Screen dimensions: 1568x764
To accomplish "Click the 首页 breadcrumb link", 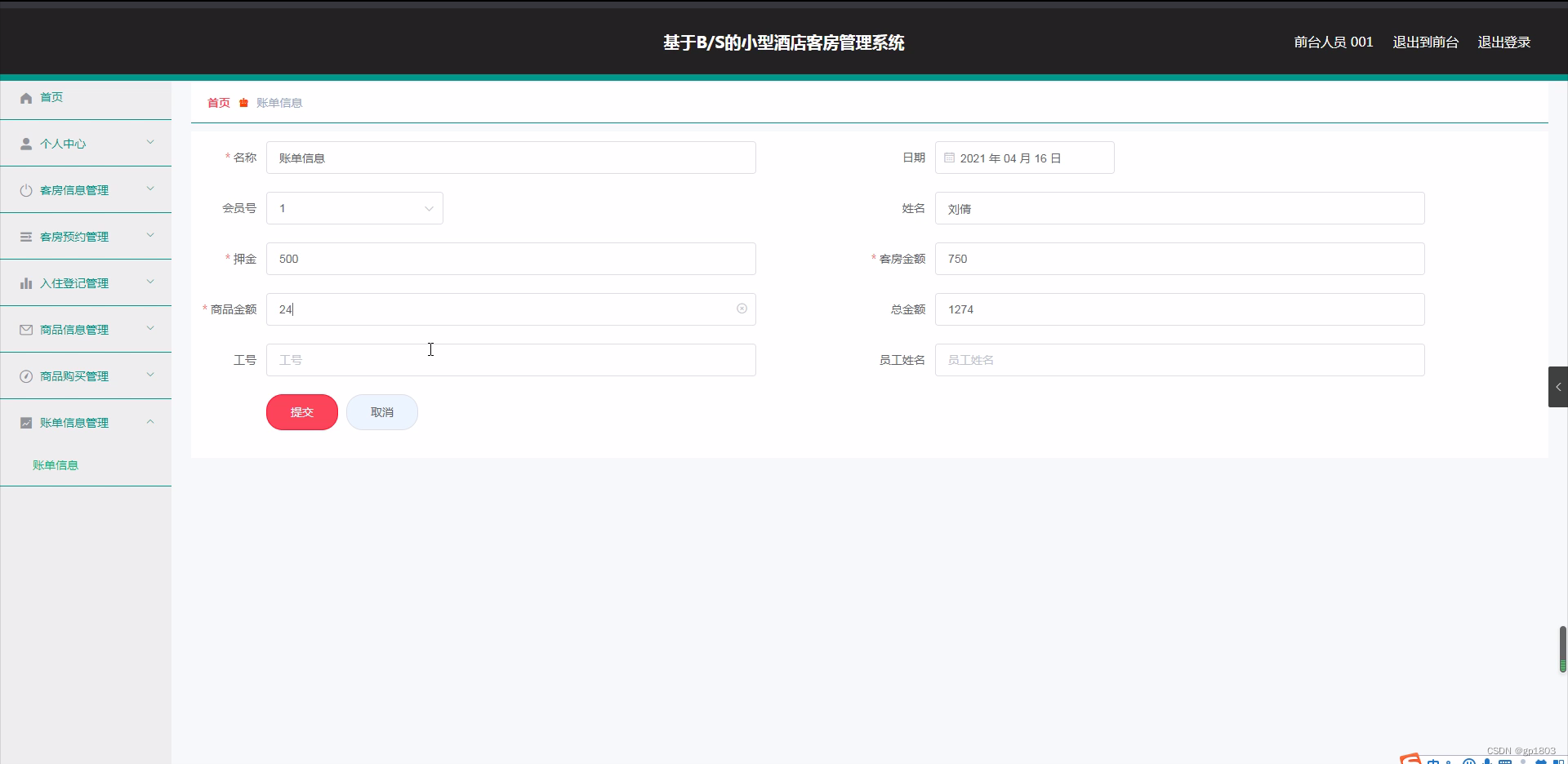I will point(218,103).
